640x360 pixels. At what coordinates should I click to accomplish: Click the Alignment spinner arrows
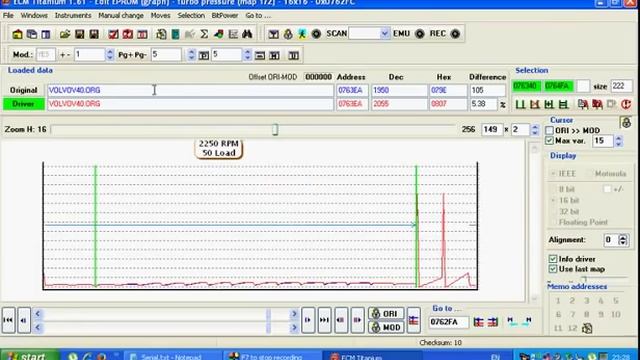pos(622,240)
